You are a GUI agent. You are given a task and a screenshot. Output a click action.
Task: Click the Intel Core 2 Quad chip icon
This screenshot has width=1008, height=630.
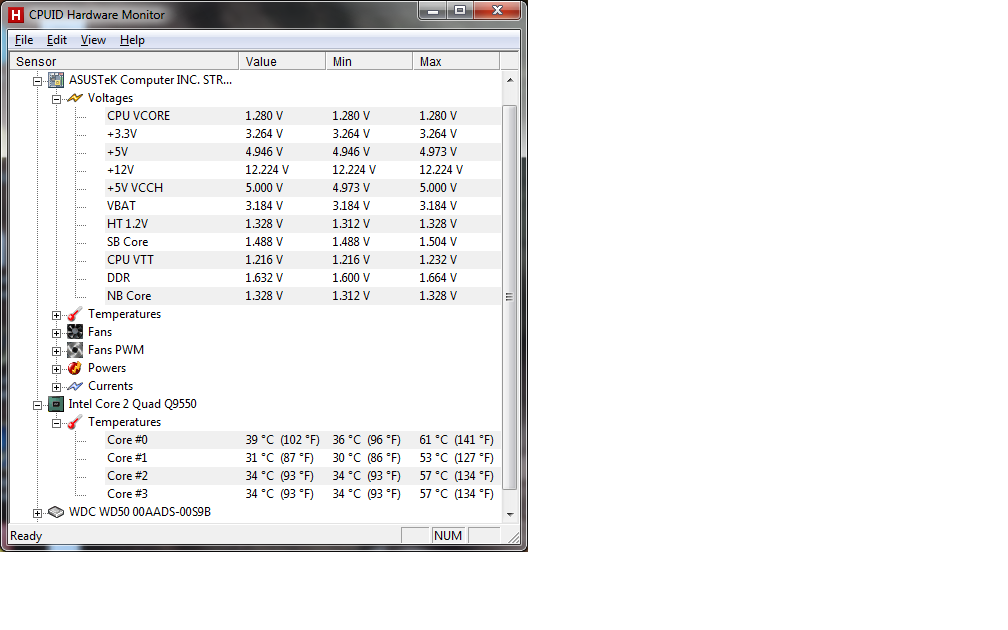click(x=56, y=404)
